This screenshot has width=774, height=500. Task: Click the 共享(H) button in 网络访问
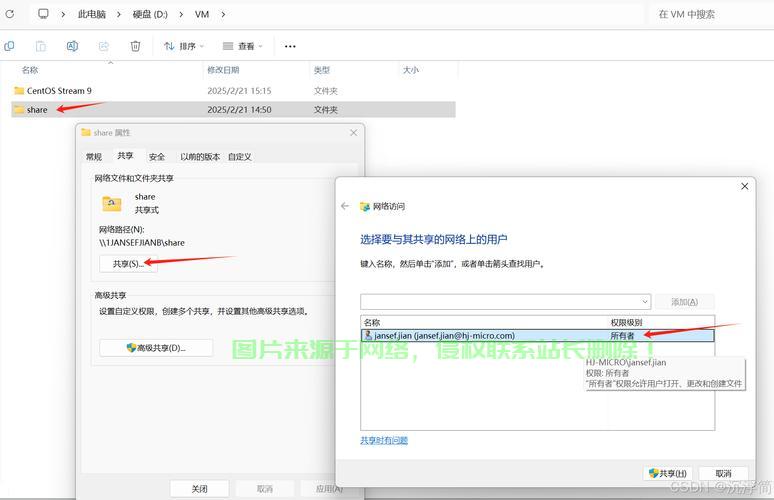[x=668, y=473]
